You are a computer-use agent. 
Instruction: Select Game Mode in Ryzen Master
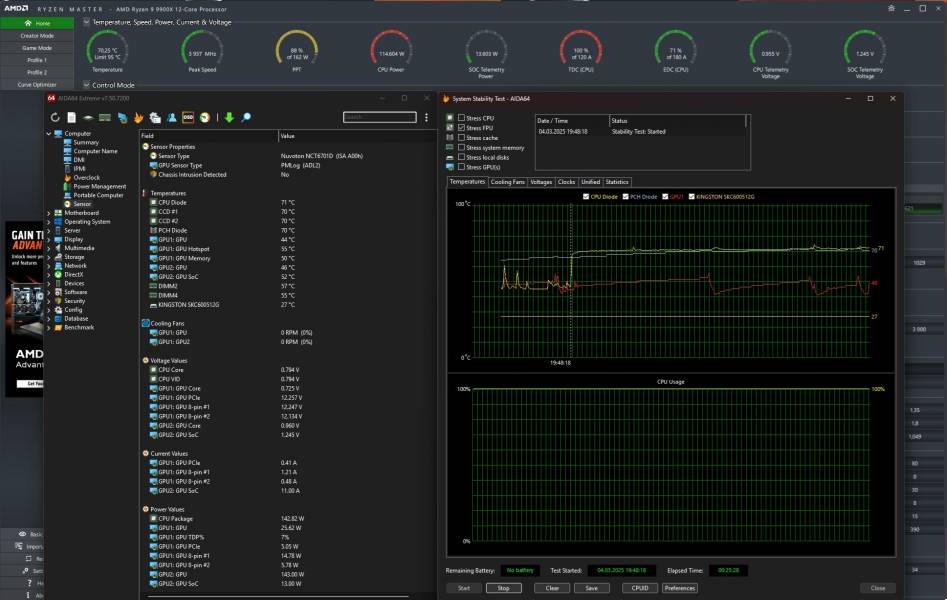(x=37, y=48)
